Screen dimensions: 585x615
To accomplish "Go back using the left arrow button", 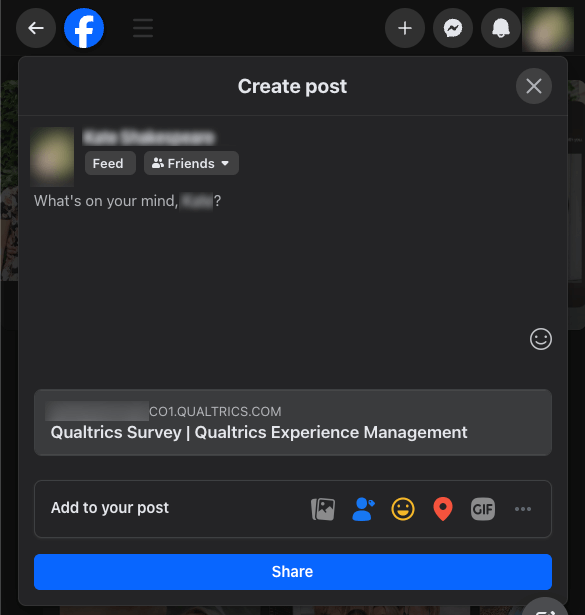I will coord(36,28).
